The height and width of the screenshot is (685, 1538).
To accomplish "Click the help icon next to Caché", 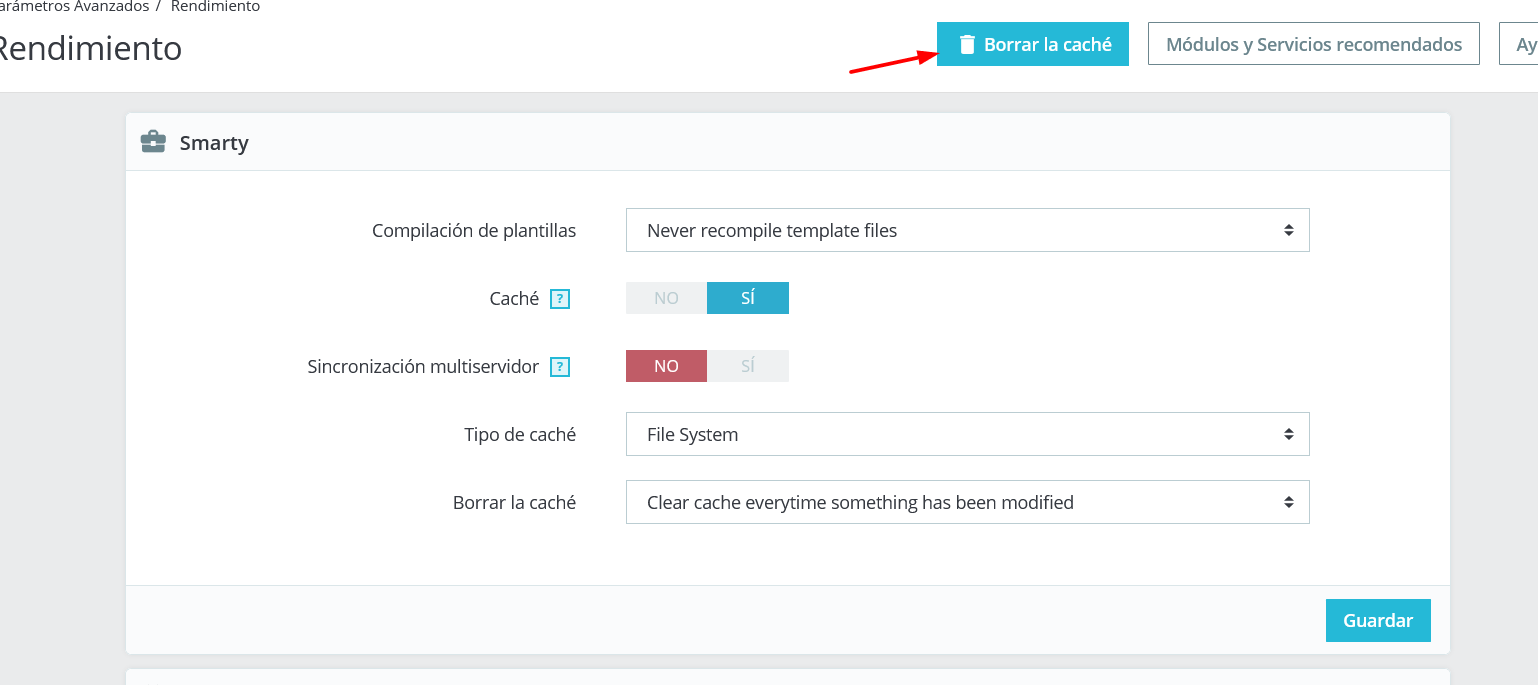I will [x=560, y=299].
